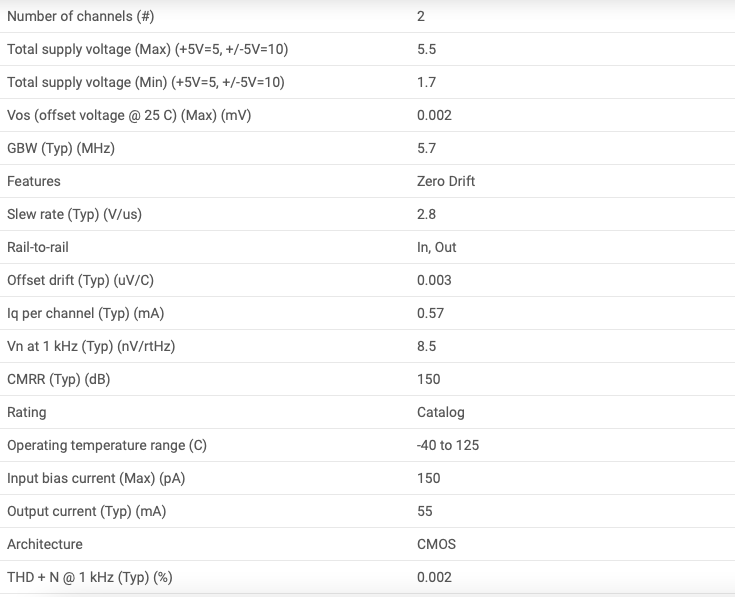This screenshot has width=735, height=597.
Task: Select the Vos offset voltage parameter label
Action: point(129,115)
